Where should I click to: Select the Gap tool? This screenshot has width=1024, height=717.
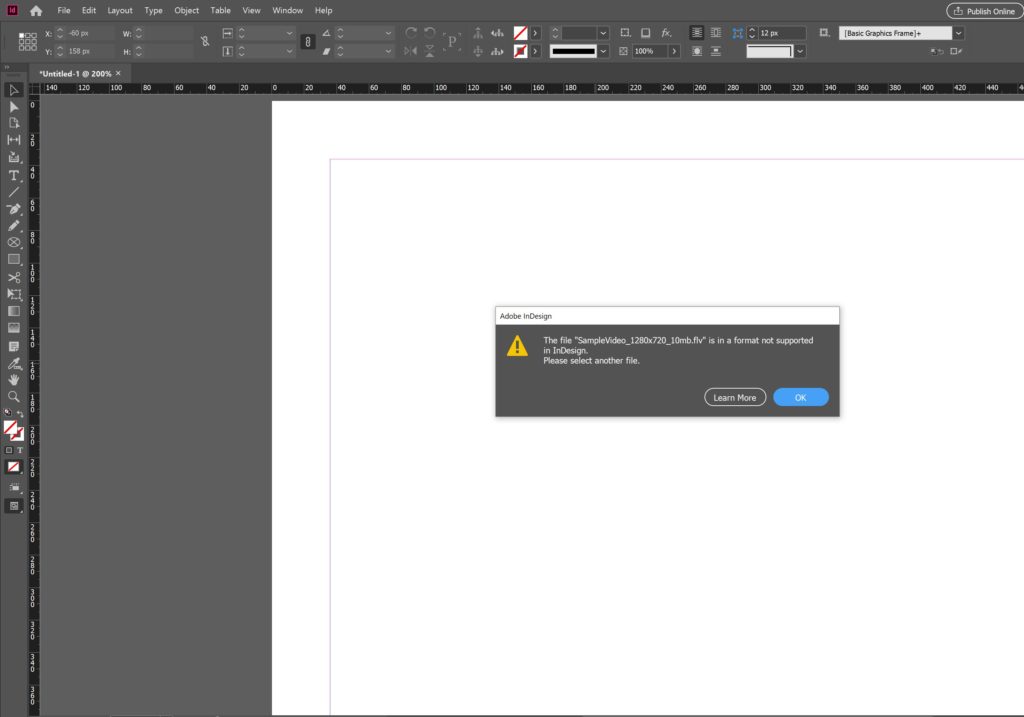(x=14, y=140)
